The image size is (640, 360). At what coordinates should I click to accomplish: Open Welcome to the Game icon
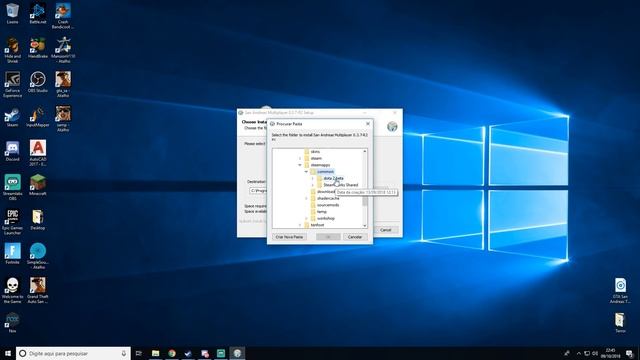[x=12, y=290]
